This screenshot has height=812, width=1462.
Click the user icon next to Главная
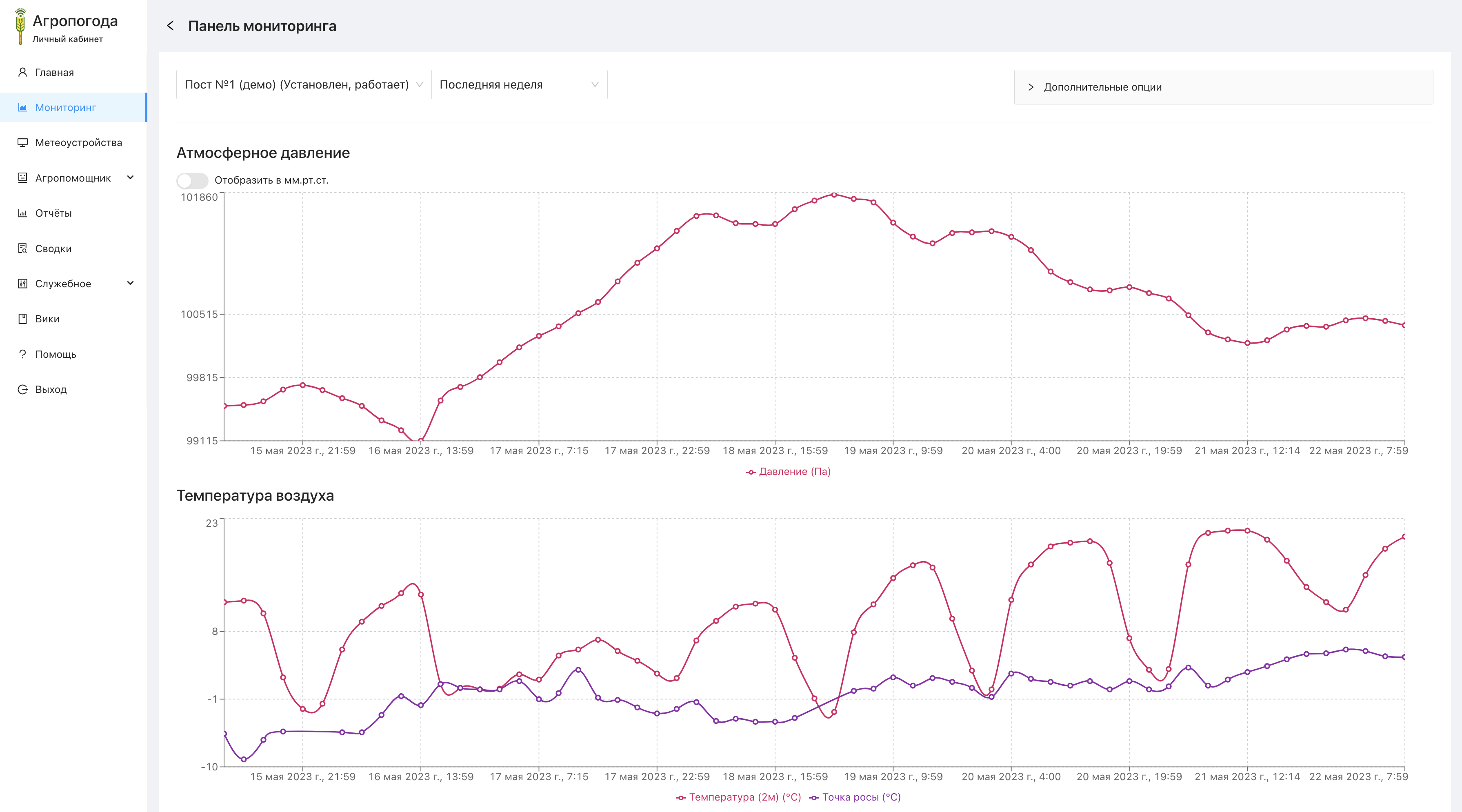pos(23,72)
